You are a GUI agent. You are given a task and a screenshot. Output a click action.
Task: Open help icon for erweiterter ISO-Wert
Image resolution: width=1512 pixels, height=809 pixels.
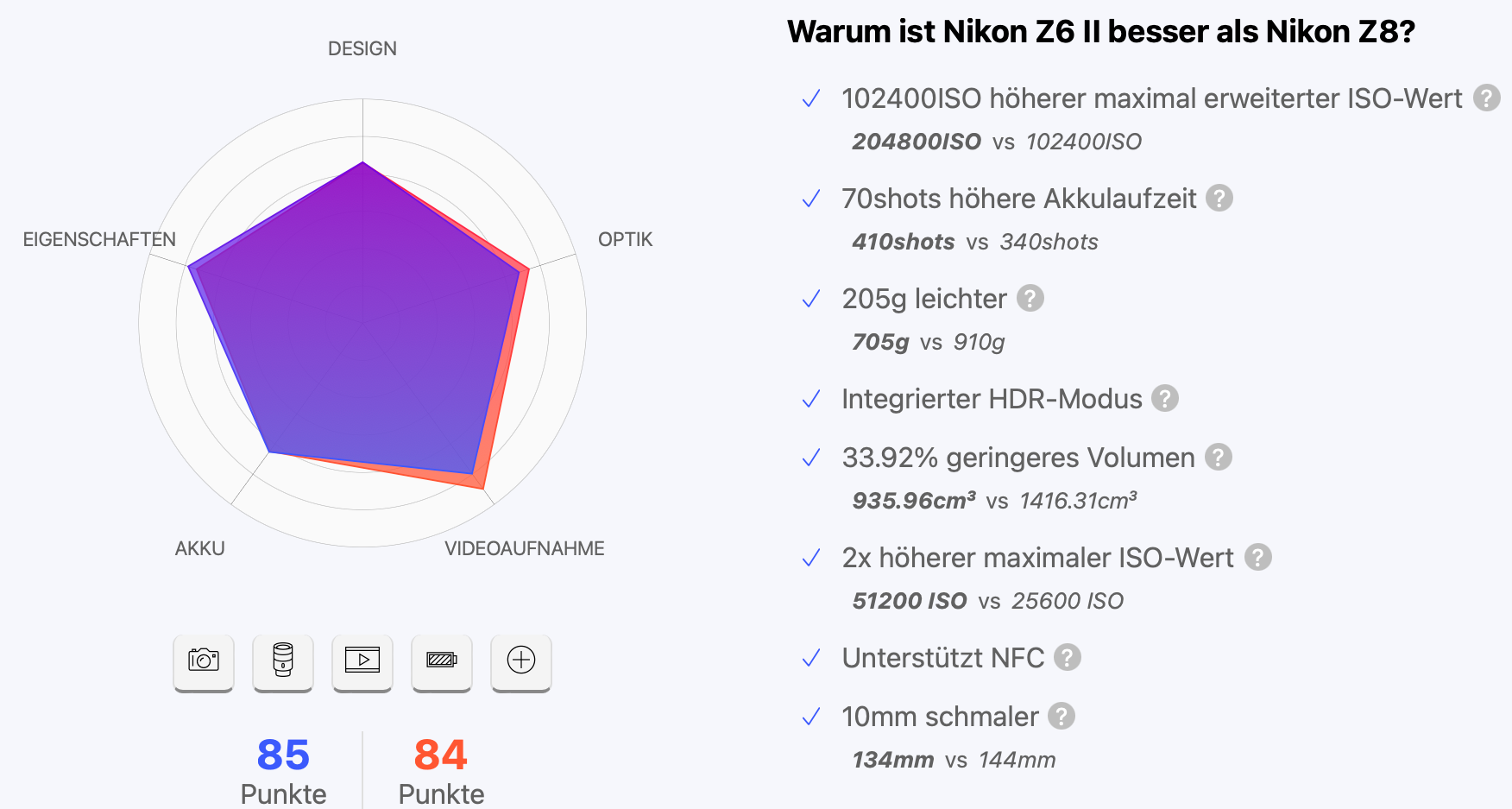coord(1486,98)
